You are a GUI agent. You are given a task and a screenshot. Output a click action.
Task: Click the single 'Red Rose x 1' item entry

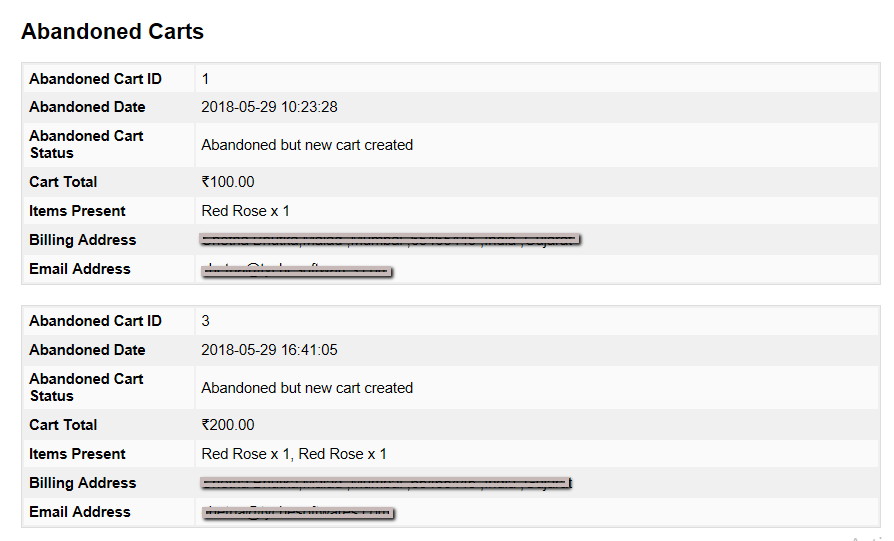point(243,211)
